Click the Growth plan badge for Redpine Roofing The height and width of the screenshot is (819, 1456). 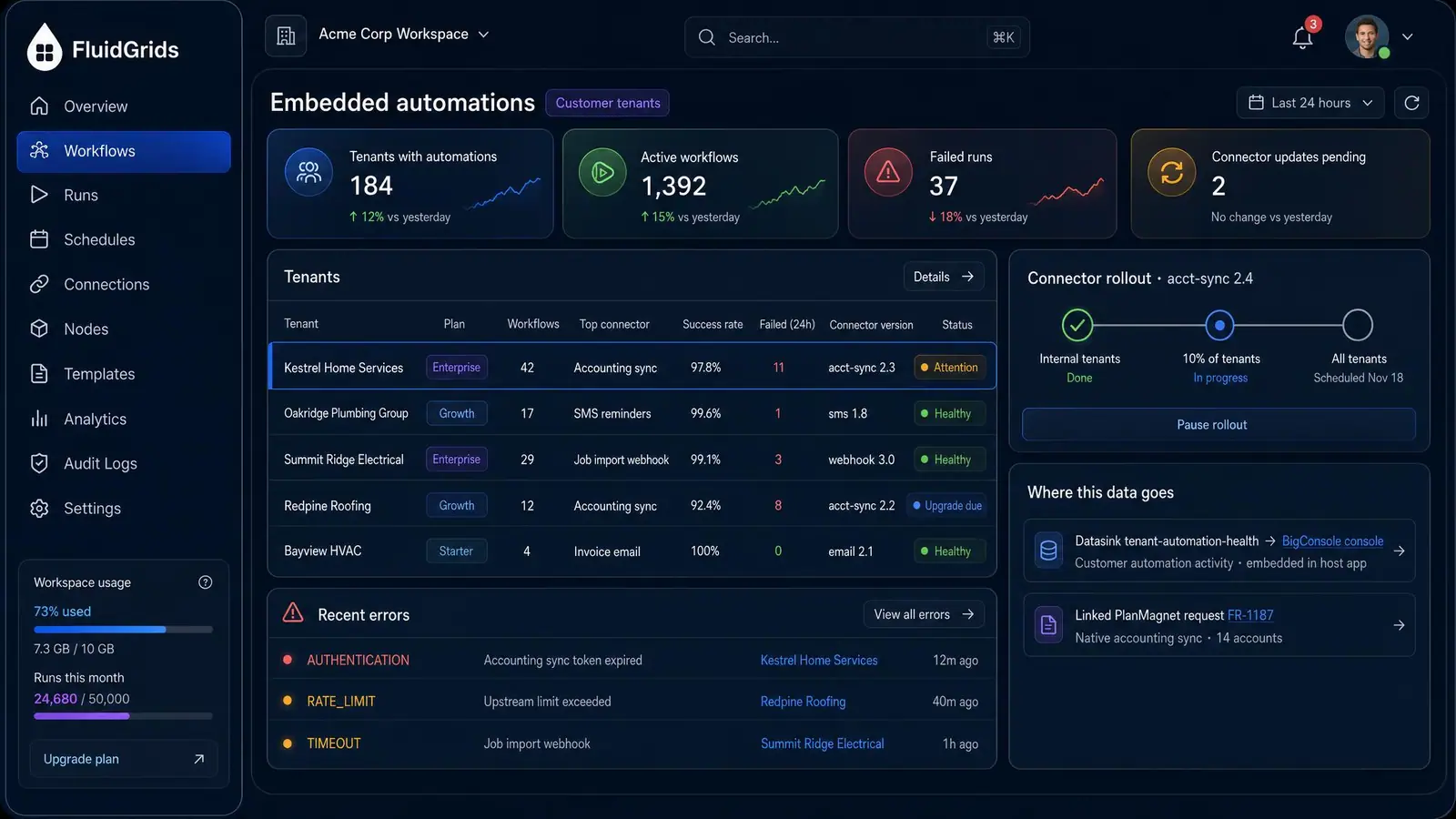[456, 505]
